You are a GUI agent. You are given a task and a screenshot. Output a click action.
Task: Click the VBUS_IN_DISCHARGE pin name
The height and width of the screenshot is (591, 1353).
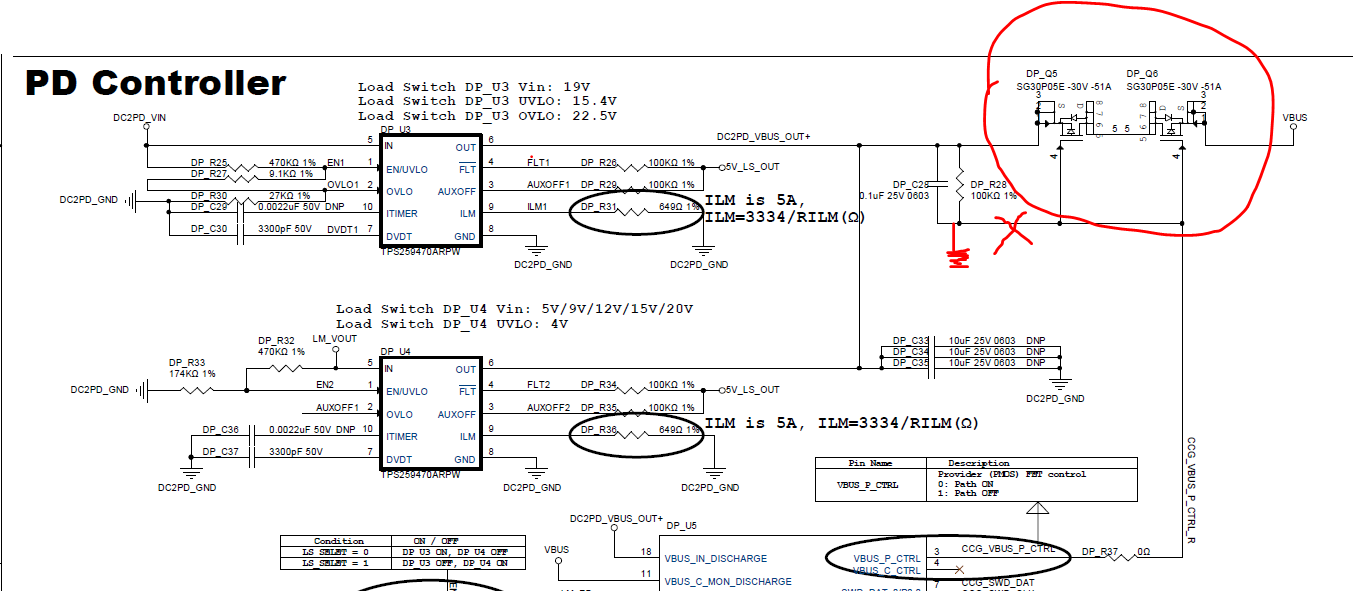click(x=716, y=559)
